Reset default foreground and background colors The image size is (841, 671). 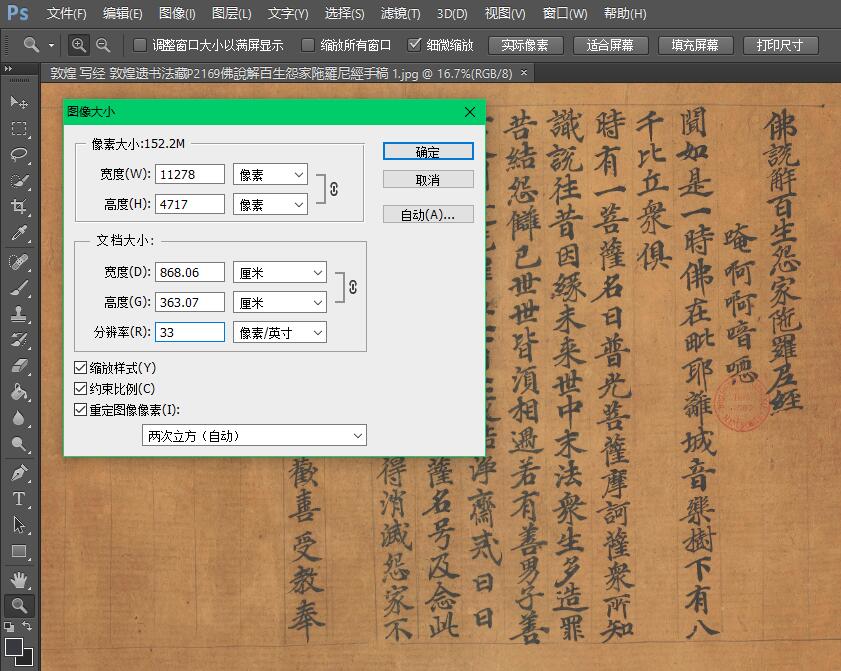click(x=9, y=626)
